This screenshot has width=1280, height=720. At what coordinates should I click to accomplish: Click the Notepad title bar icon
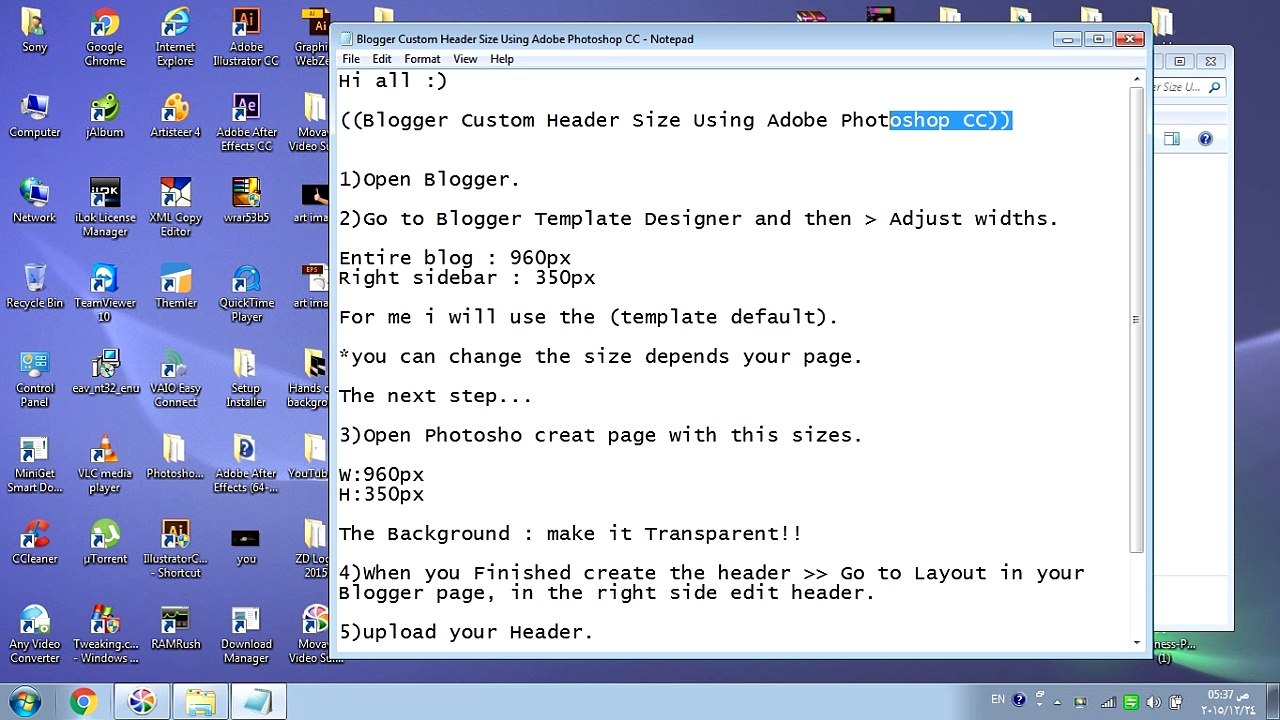(x=347, y=39)
